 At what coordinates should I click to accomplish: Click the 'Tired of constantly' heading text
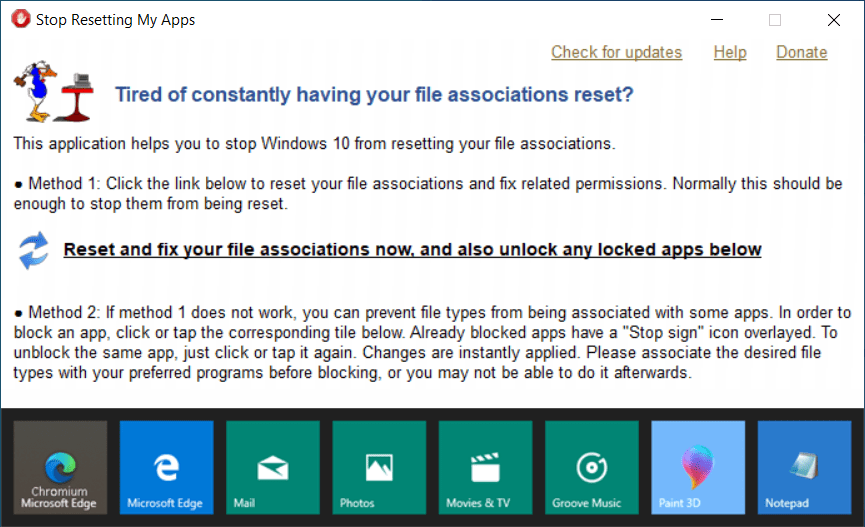(374, 94)
